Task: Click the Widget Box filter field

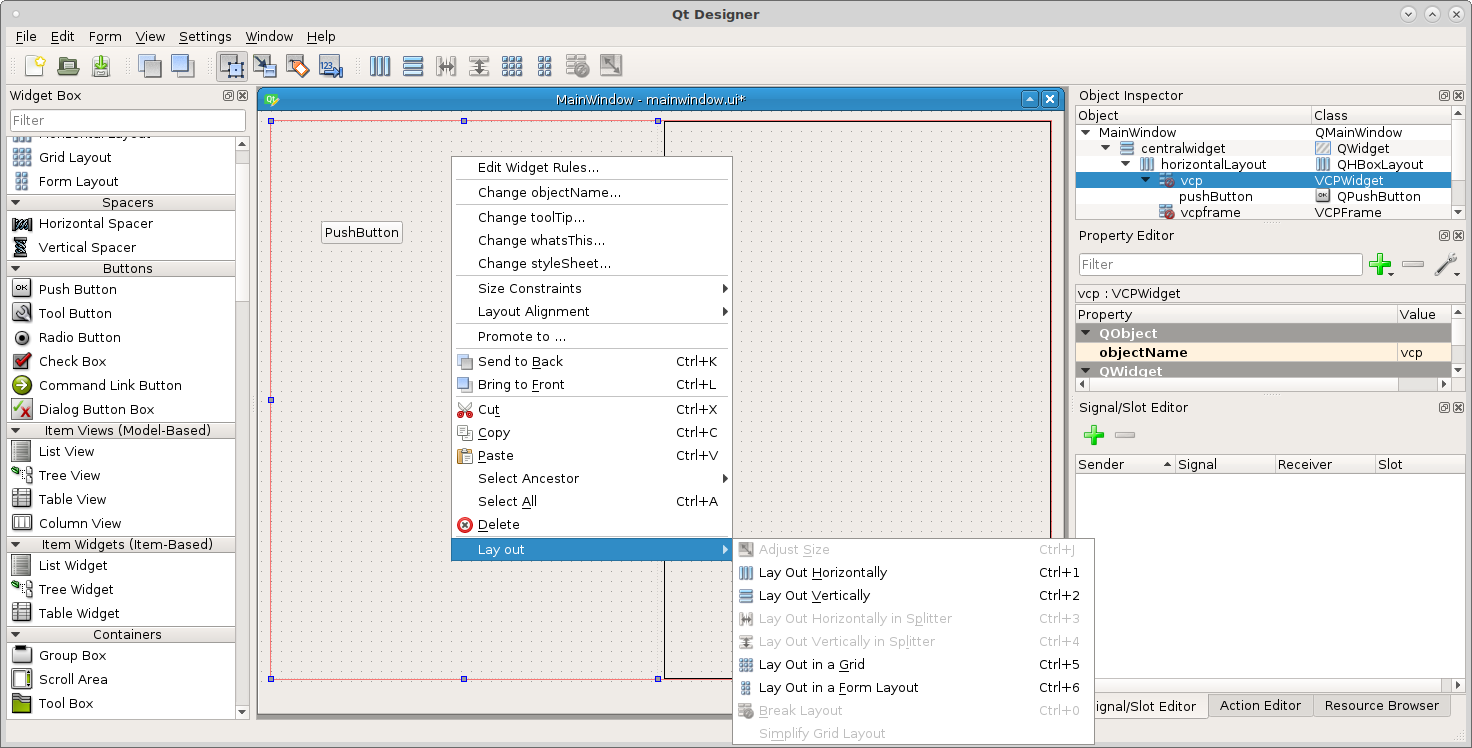Action: coord(127,120)
